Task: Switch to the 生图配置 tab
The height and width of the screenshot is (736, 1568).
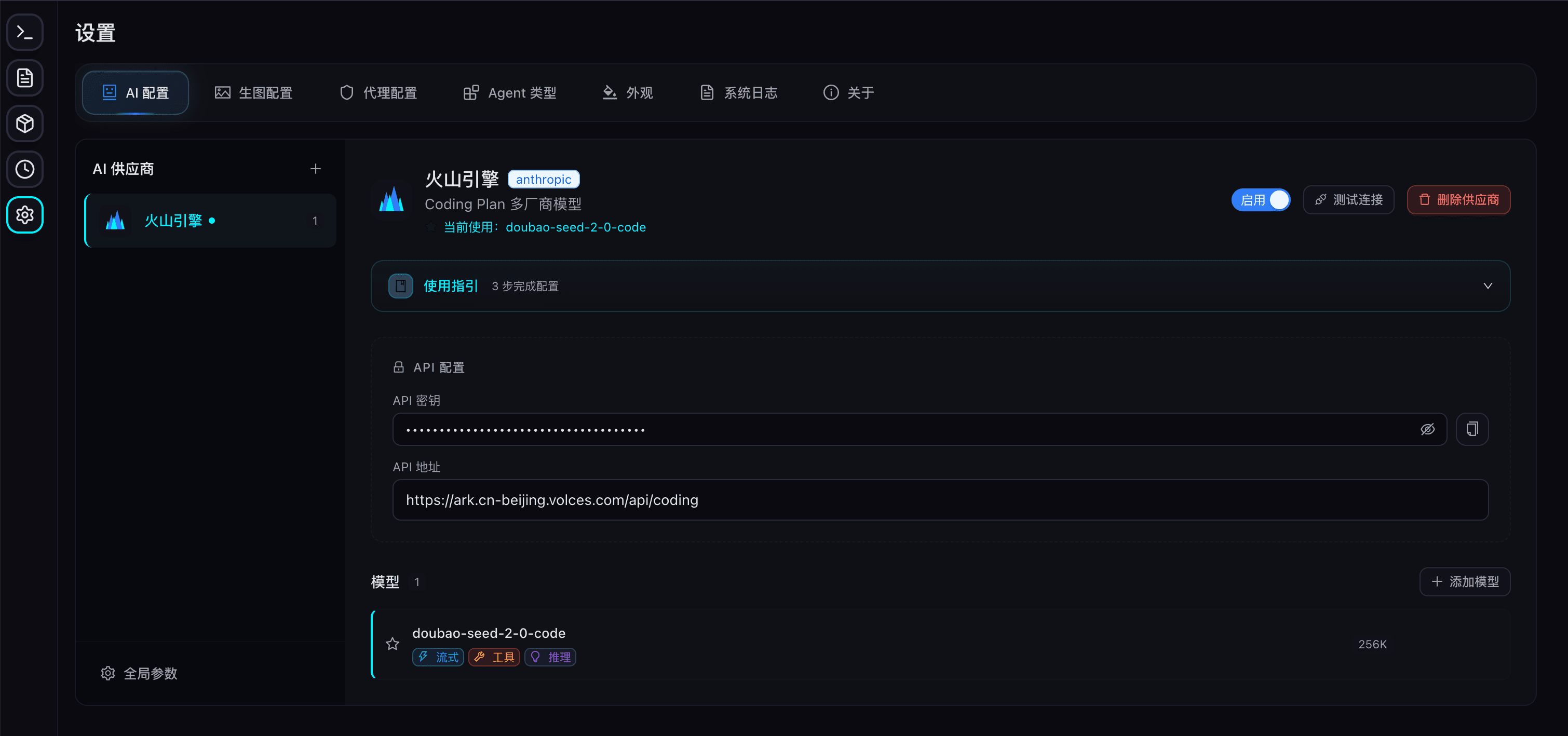Action: point(254,92)
